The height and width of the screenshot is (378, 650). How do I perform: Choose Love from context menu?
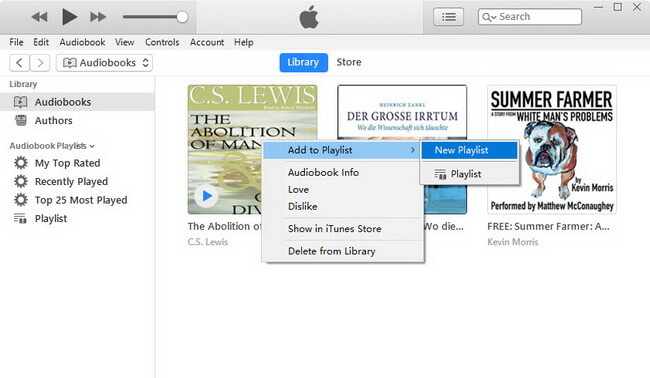(298, 189)
